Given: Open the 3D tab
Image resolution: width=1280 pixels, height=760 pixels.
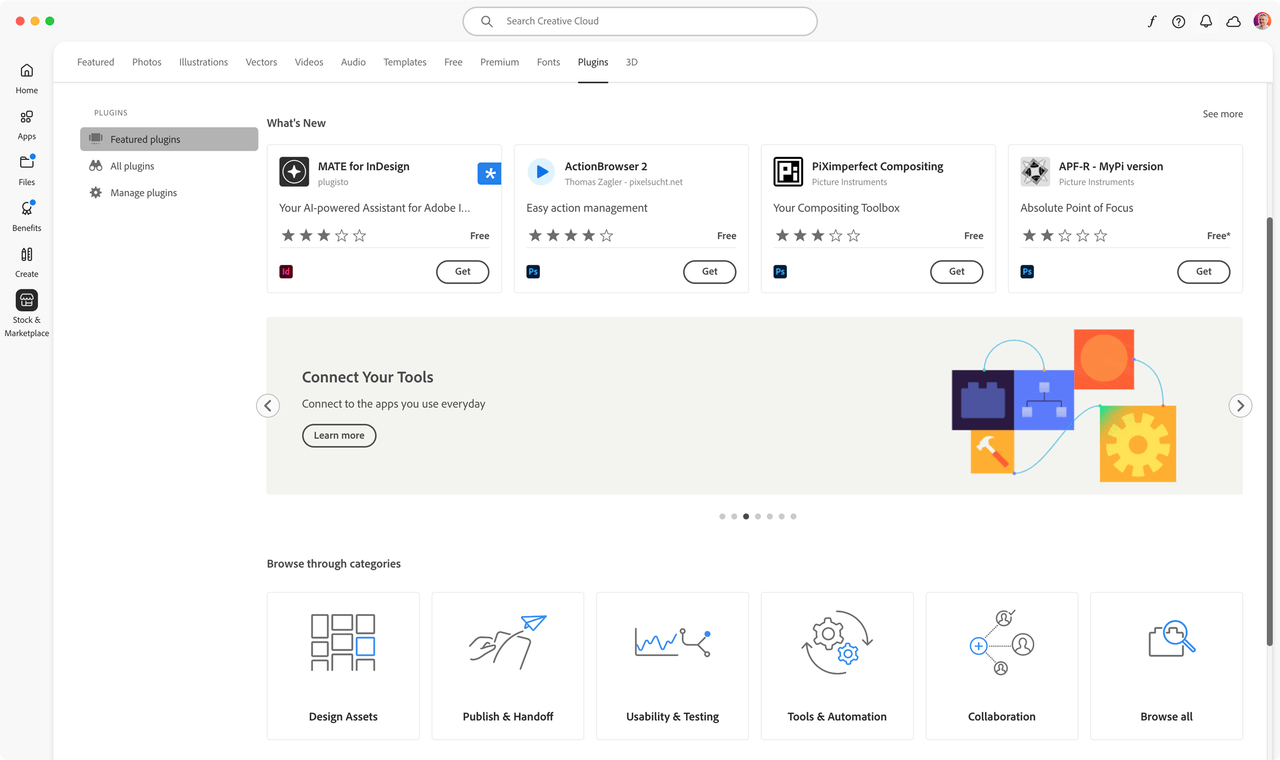Looking at the screenshot, I should (631, 61).
